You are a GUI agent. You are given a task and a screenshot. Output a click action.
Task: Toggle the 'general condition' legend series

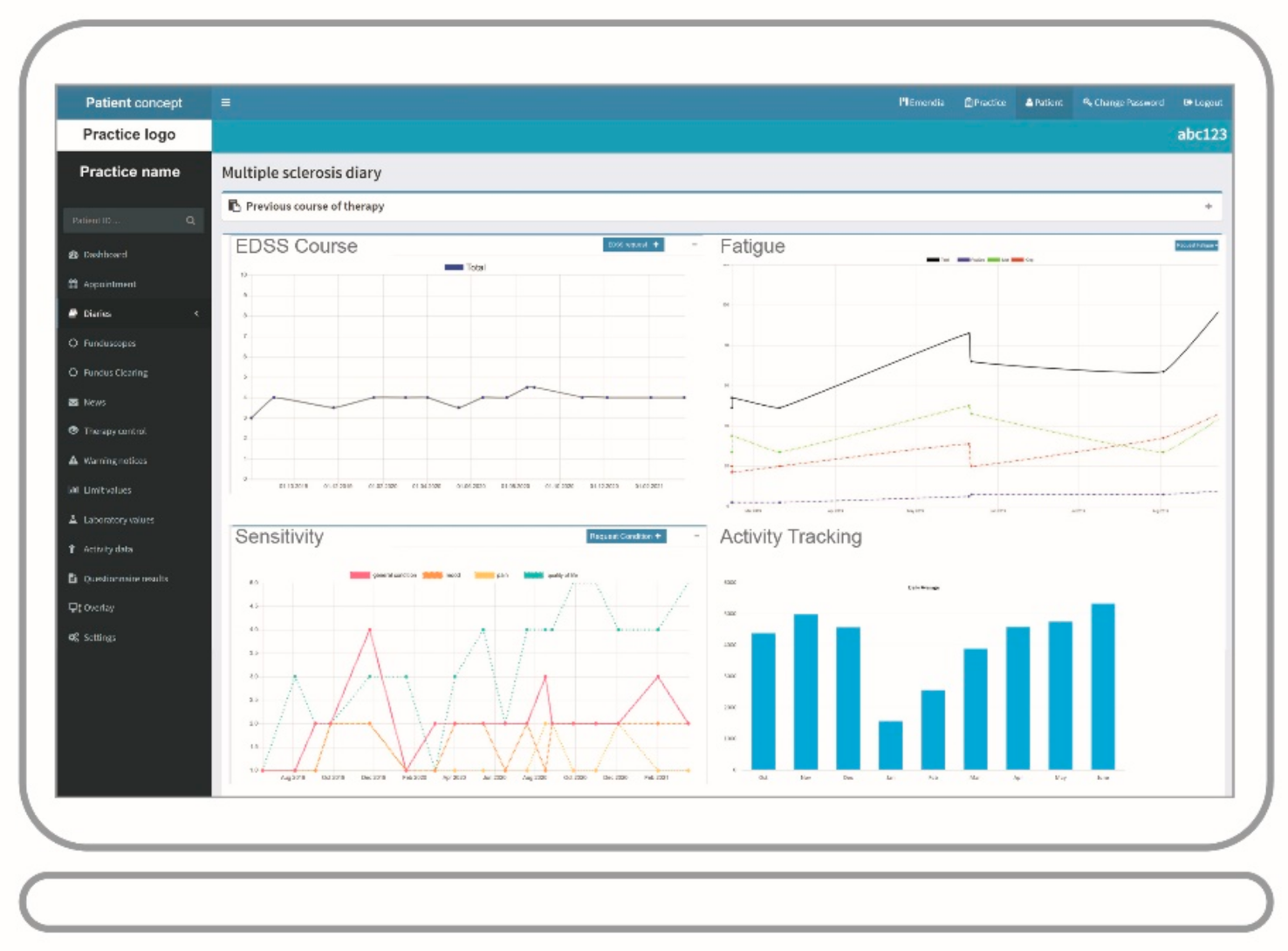pyautogui.click(x=394, y=576)
